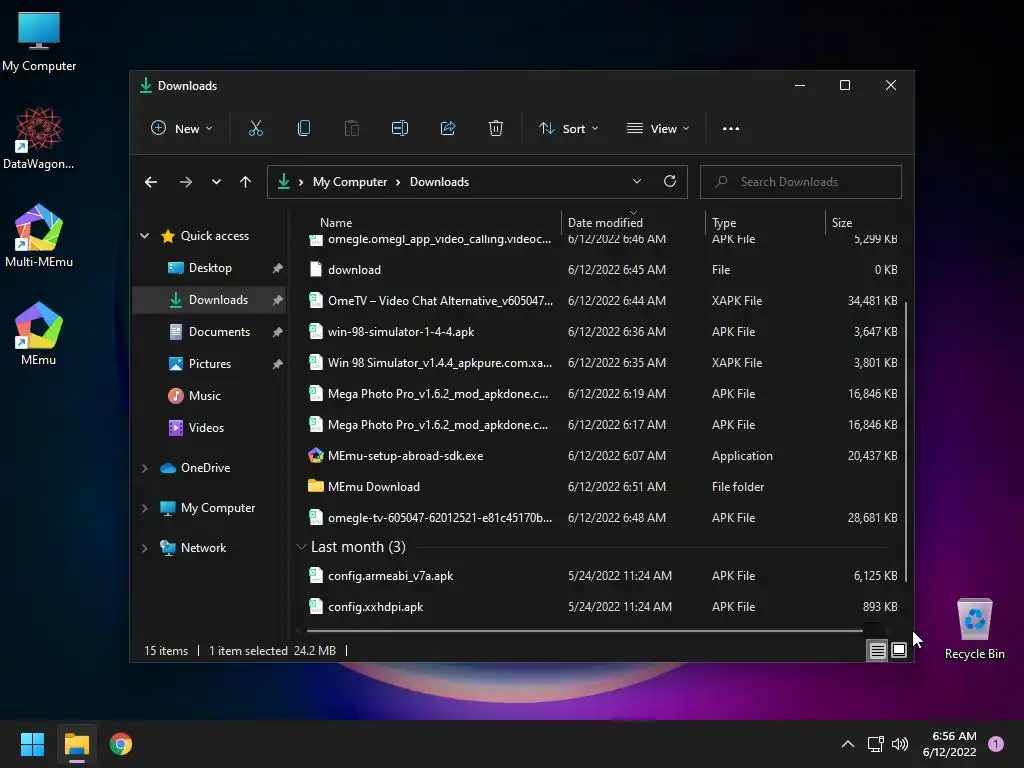The image size is (1024, 768).
Task: Select Desktop in Quick access
Action: pyautogui.click(x=210, y=268)
